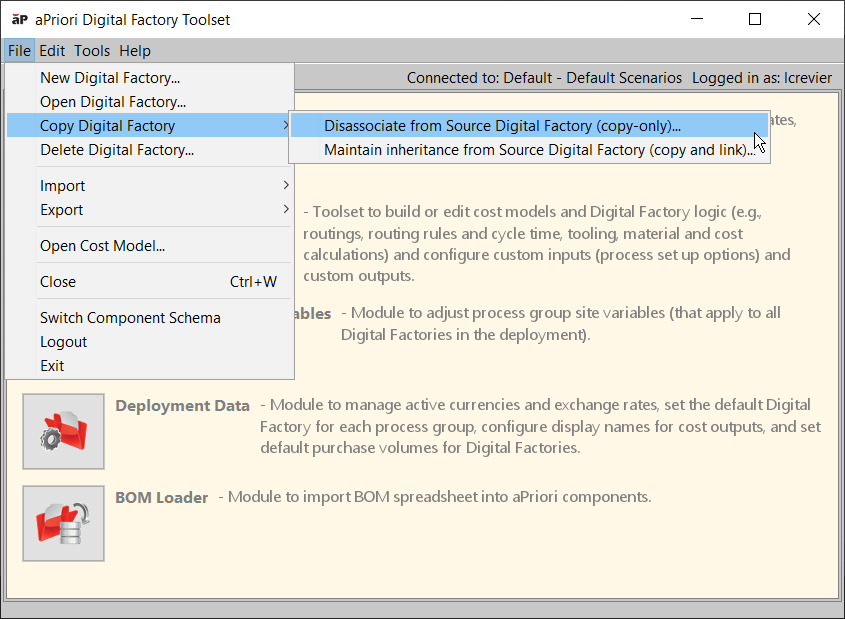Select the Import menu entry
This screenshot has height=619, width=845.
click(150, 186)
